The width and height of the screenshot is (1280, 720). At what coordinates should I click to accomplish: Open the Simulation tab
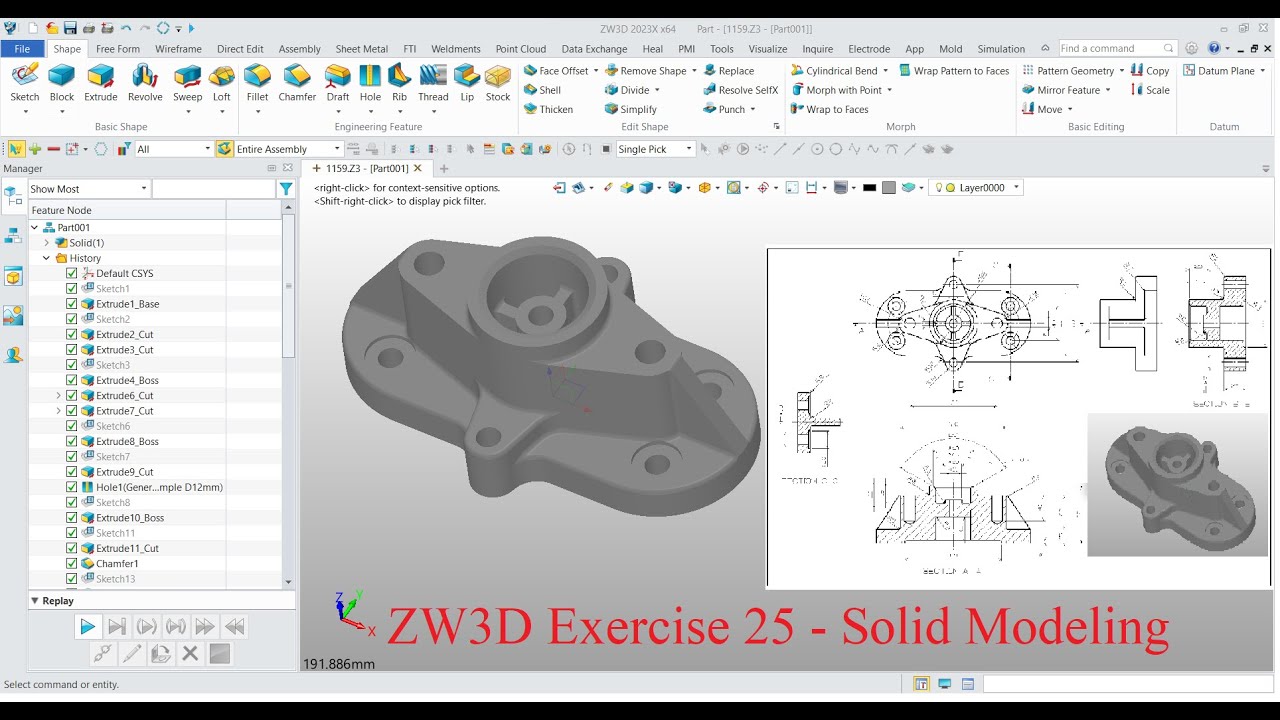(1001, 48)
